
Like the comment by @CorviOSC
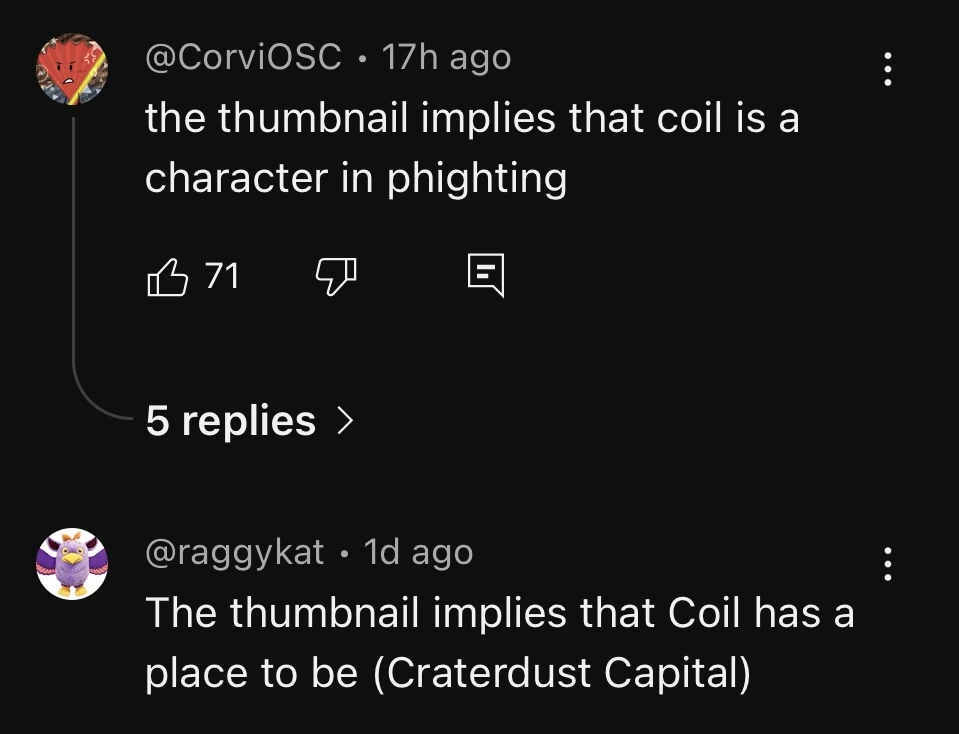click(167, 276)
